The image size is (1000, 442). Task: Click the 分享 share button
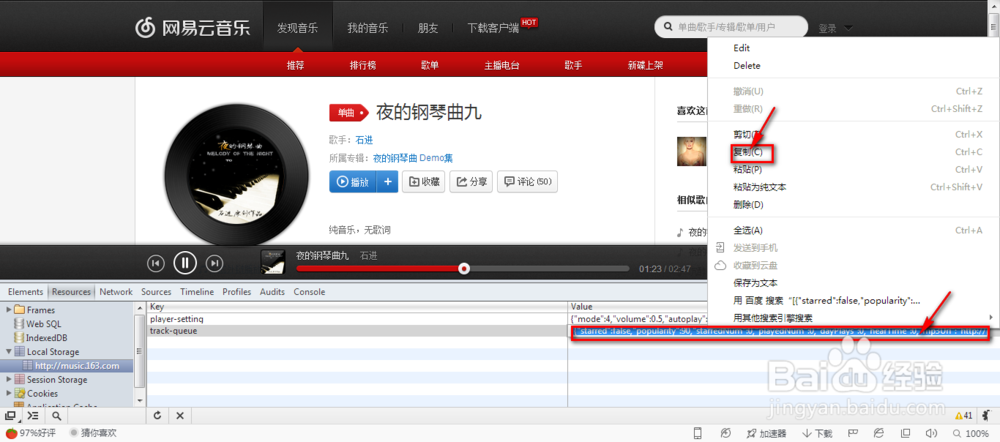tap(471, 182)
